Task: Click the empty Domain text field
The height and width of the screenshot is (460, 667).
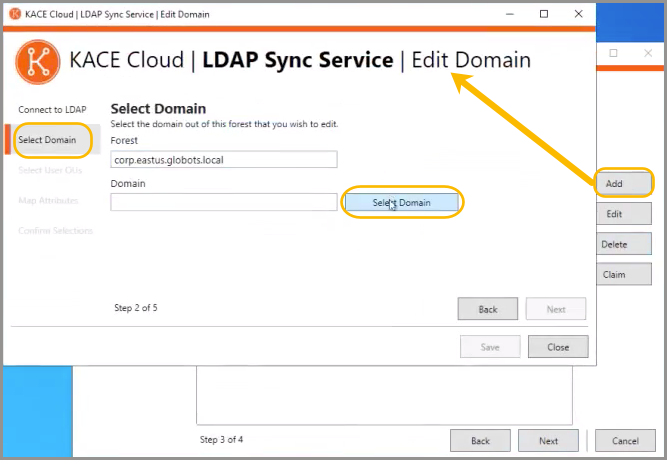Action: pyautogui.click(x=224, y=202)
